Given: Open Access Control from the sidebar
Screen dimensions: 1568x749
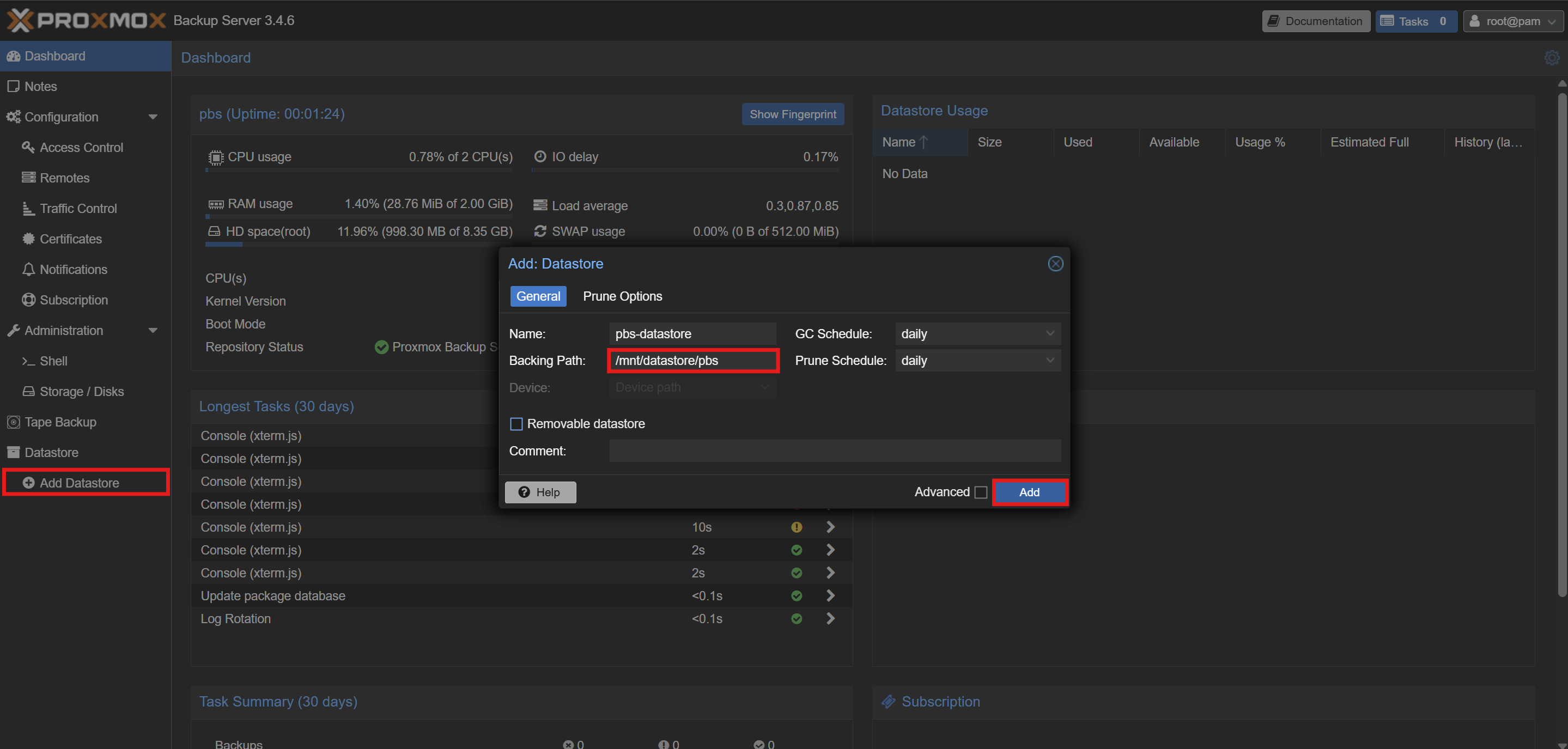Looking at the screenshot, I should [81, 147].
